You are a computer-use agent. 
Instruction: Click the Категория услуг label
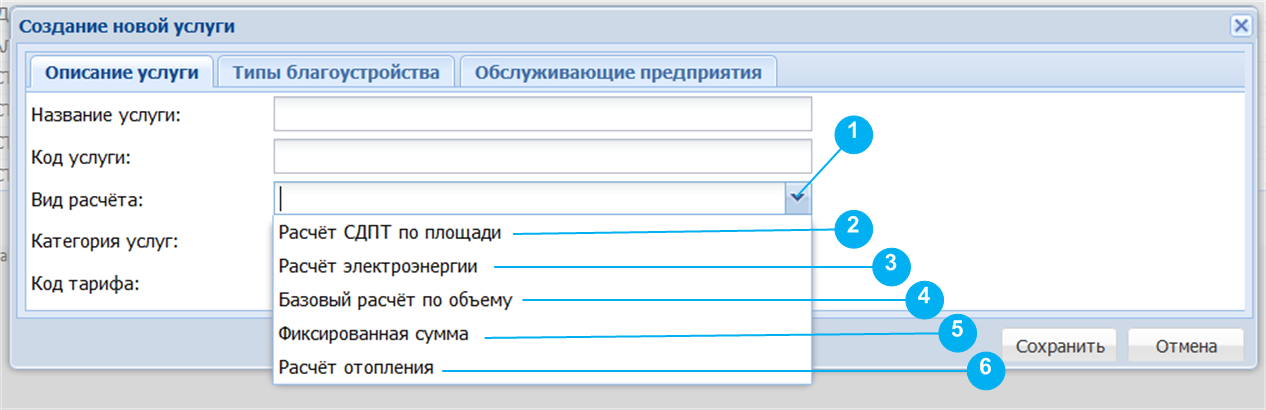pos(104,241)
